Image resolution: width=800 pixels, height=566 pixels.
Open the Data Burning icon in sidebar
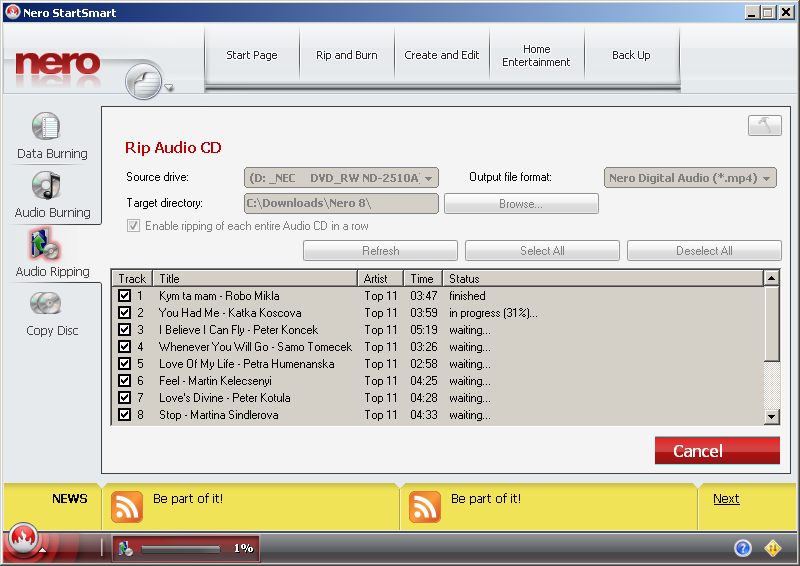[x=46, y=126]
